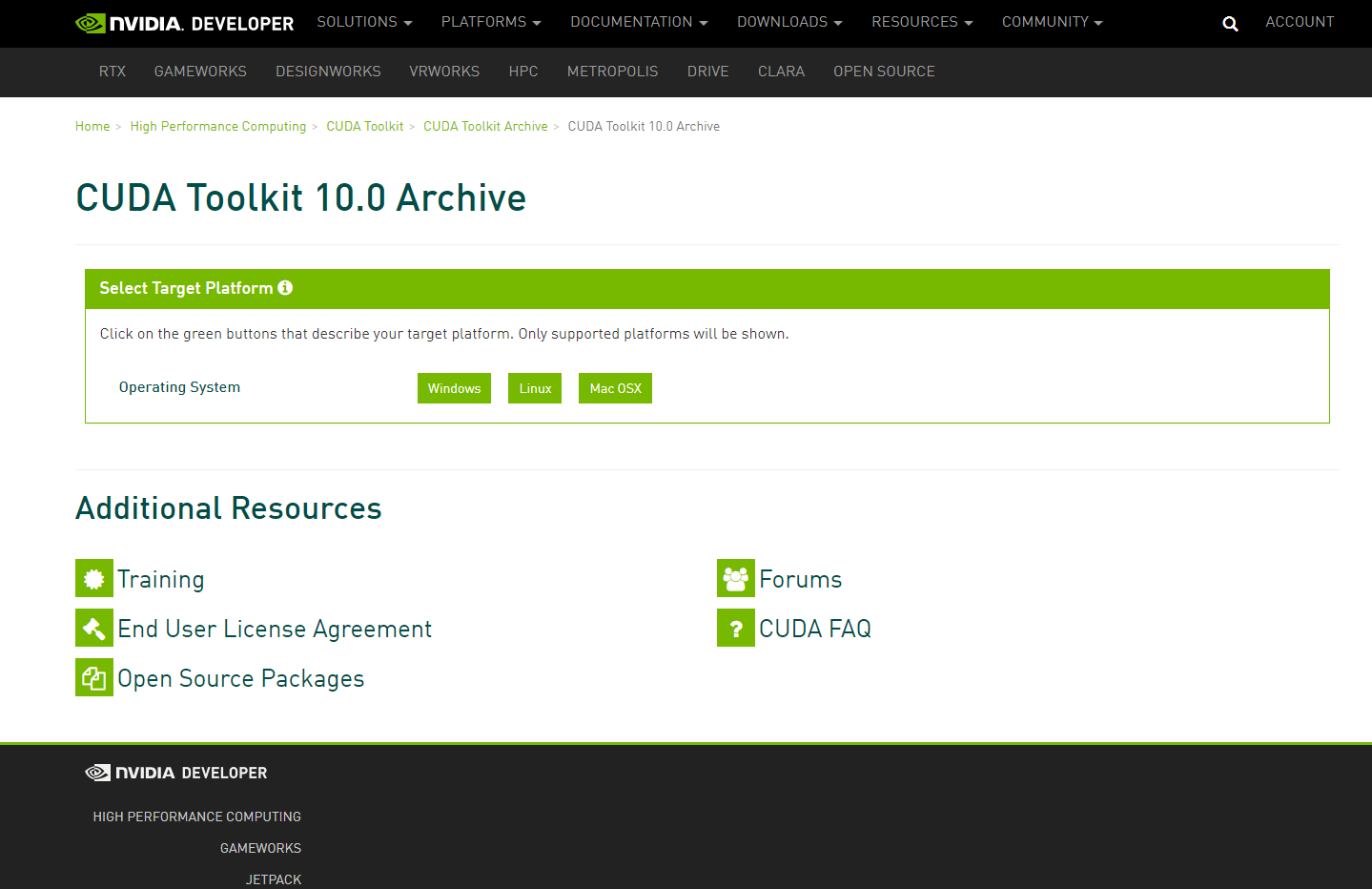The width and height of the screenshot is (1372, 889).
Task: Click the CUDA Toolkit breadcrumb
Action: [x=365, y=126]
